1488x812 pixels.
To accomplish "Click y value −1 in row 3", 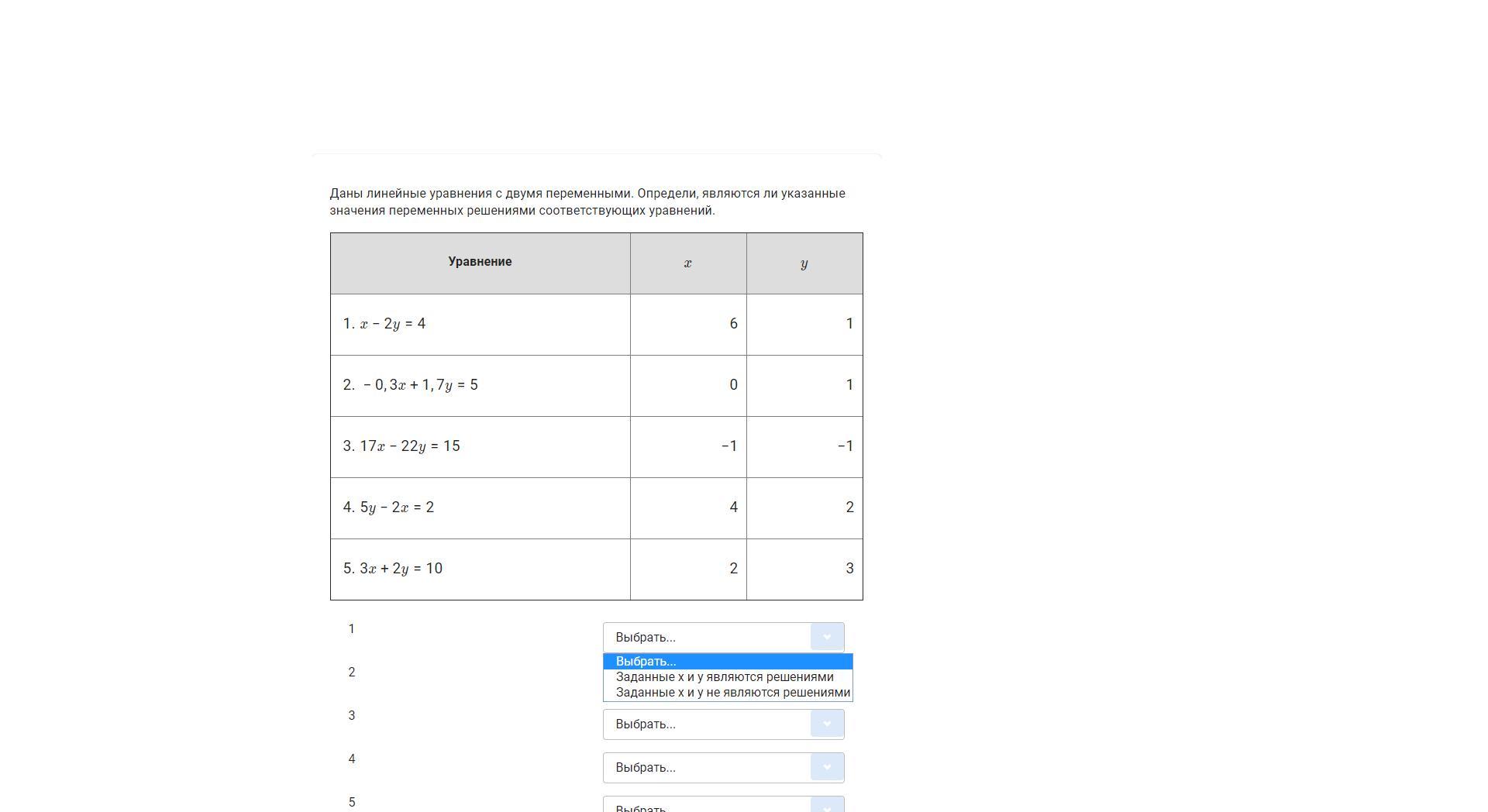I will point(804,446).
